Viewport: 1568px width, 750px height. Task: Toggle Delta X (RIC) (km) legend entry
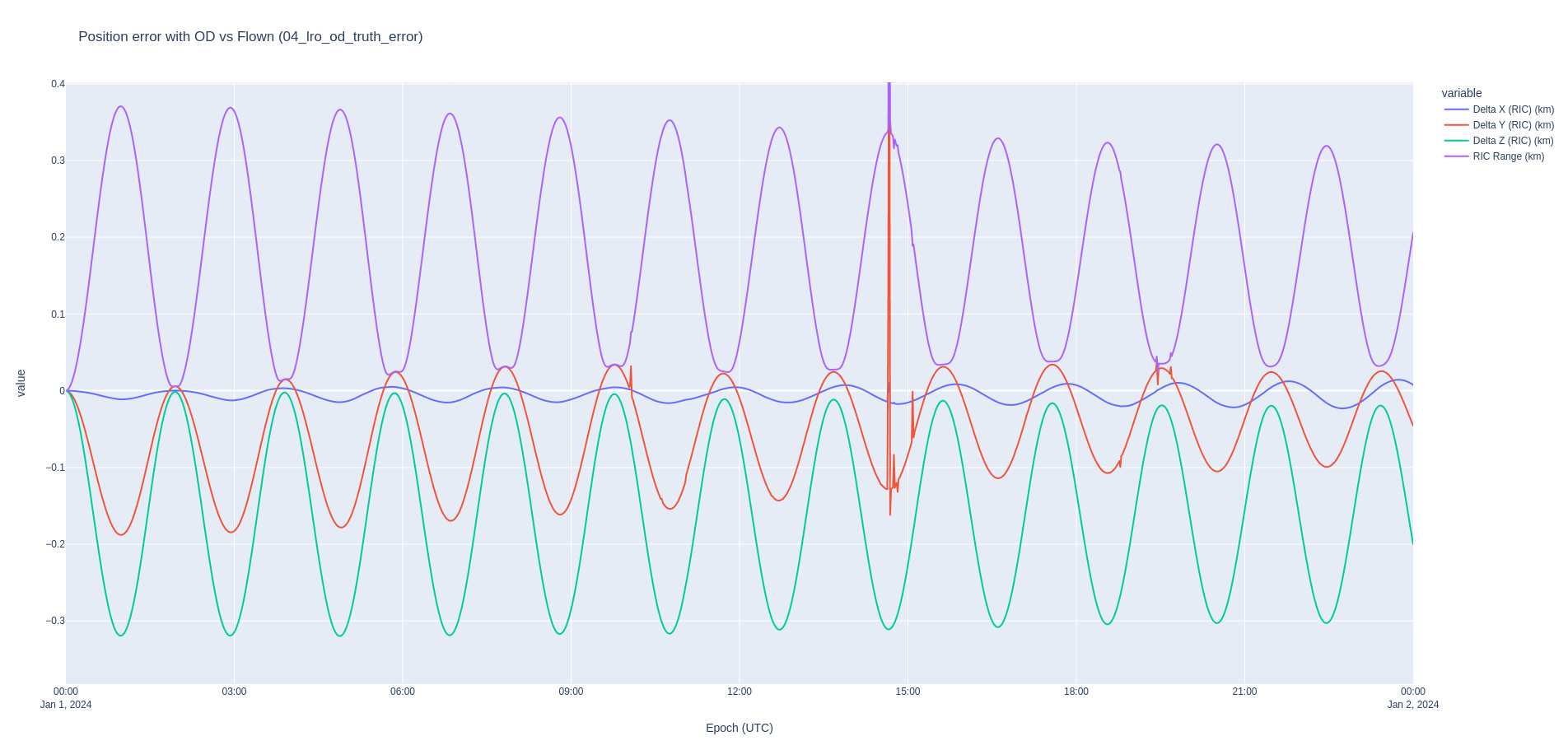pos(1499,109)
